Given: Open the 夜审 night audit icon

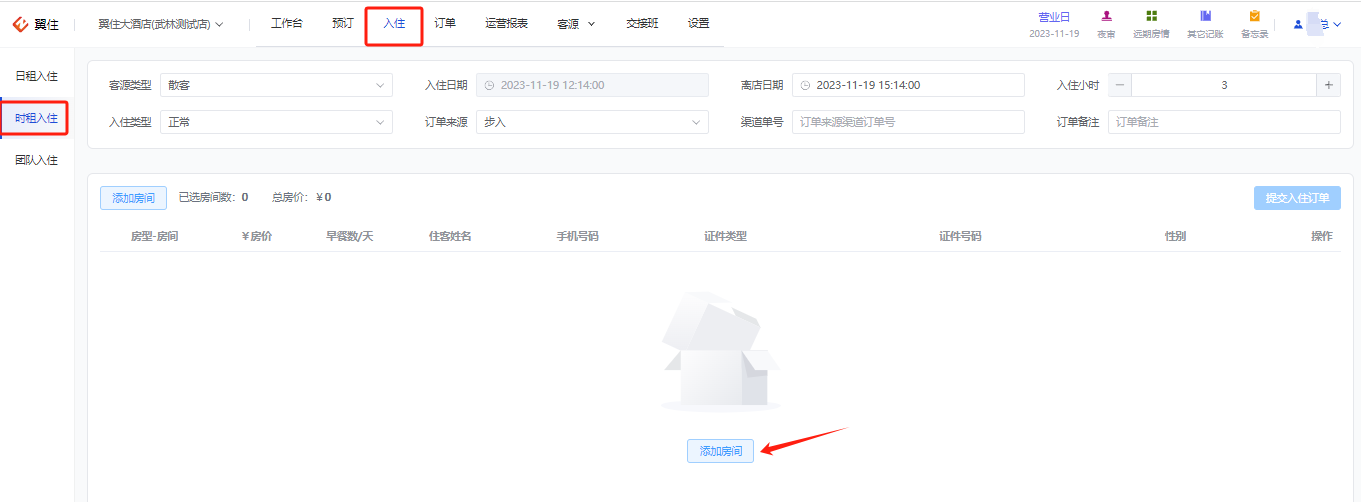Looking at the screenshot, I should coord(1106,17).
